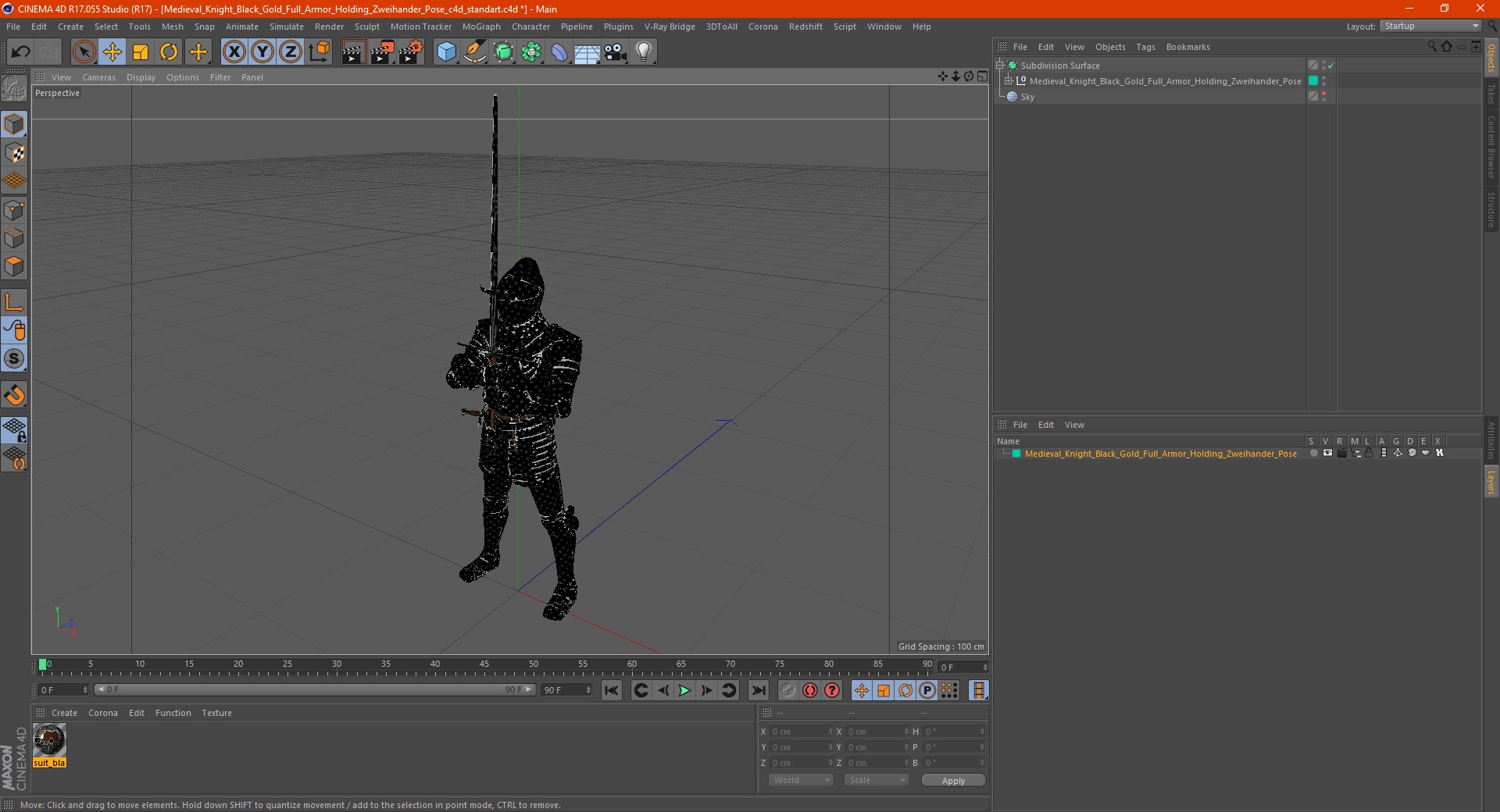Open Edit Render Settings icon
Viewport: 1500px width, 812px height.
click(411, 52)
